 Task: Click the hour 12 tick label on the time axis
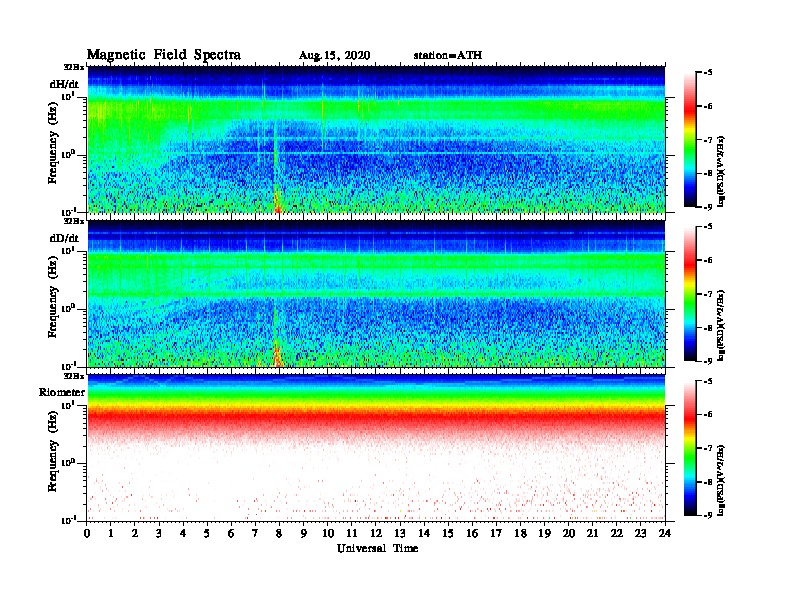coord(376,533)
